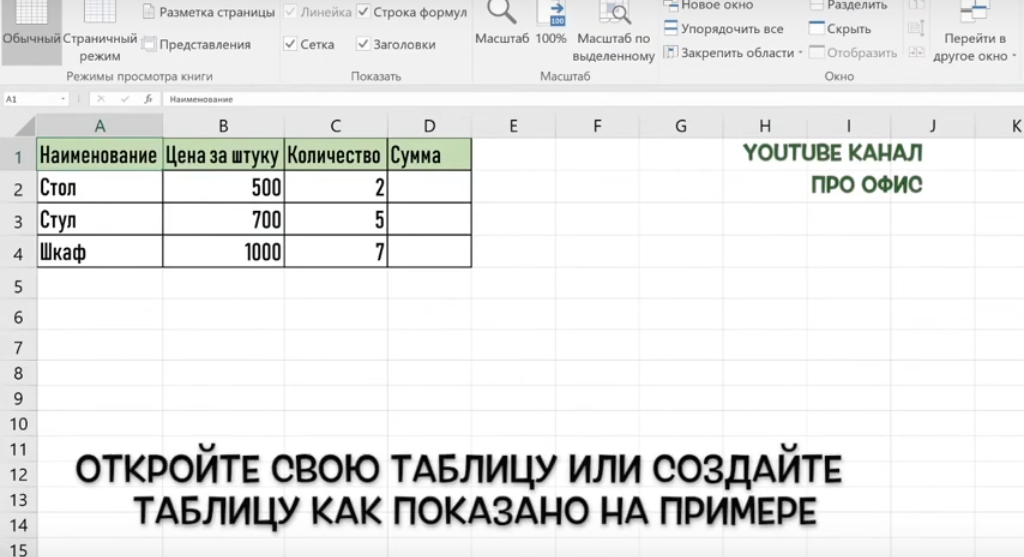Image resolution: width=1024 pixels, height=557 pixels.
Task: Switch to Обычный view mode
Action: (31, 31)
